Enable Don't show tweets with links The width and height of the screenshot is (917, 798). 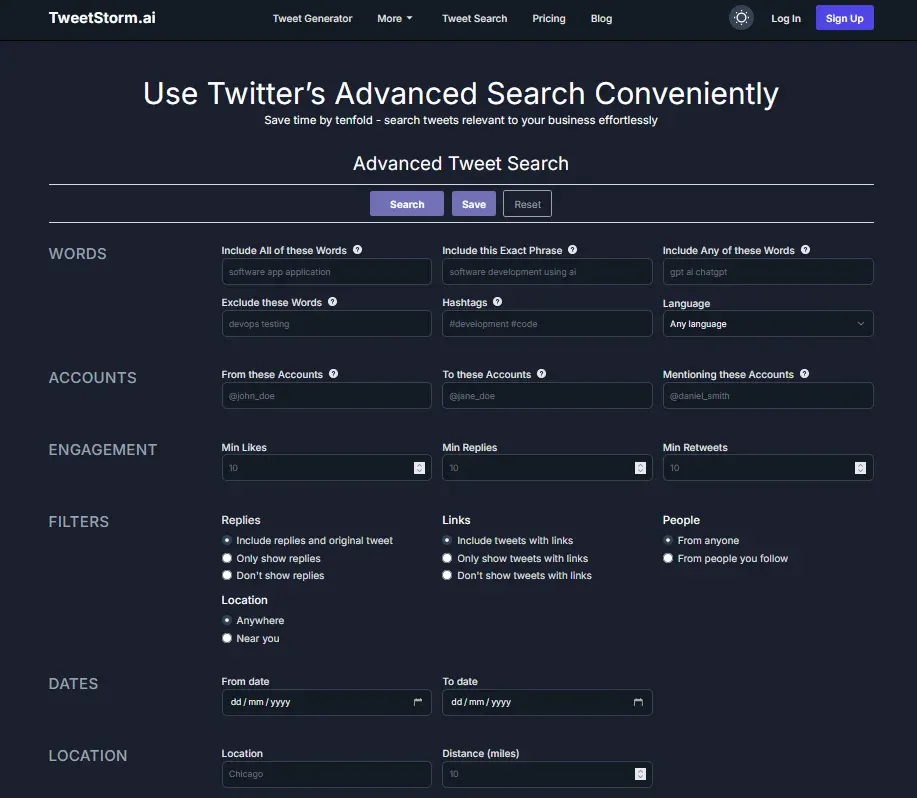pyautogui.click(x=447, y=575)
